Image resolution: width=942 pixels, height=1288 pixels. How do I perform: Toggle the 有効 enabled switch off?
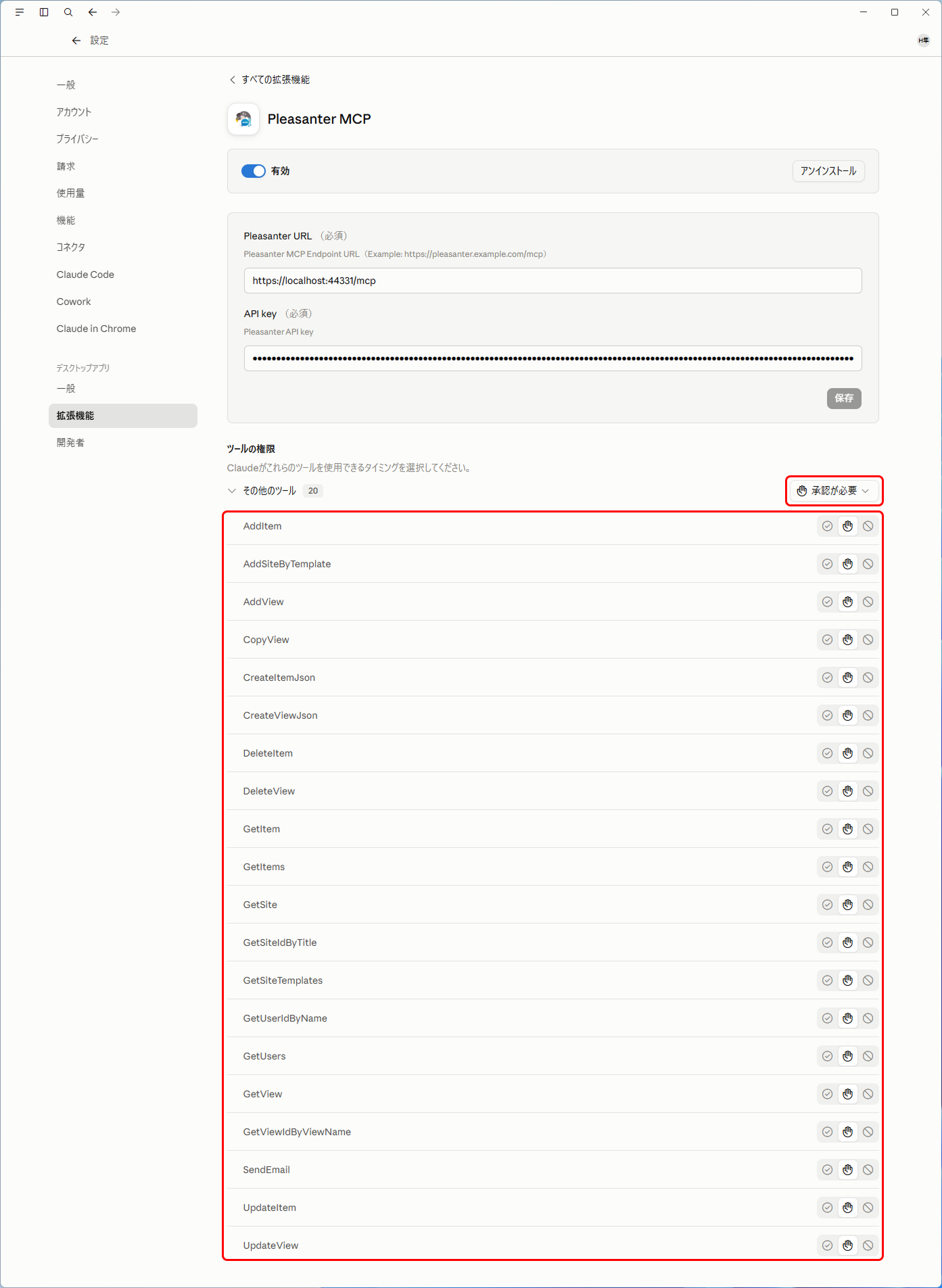point(254,171)
